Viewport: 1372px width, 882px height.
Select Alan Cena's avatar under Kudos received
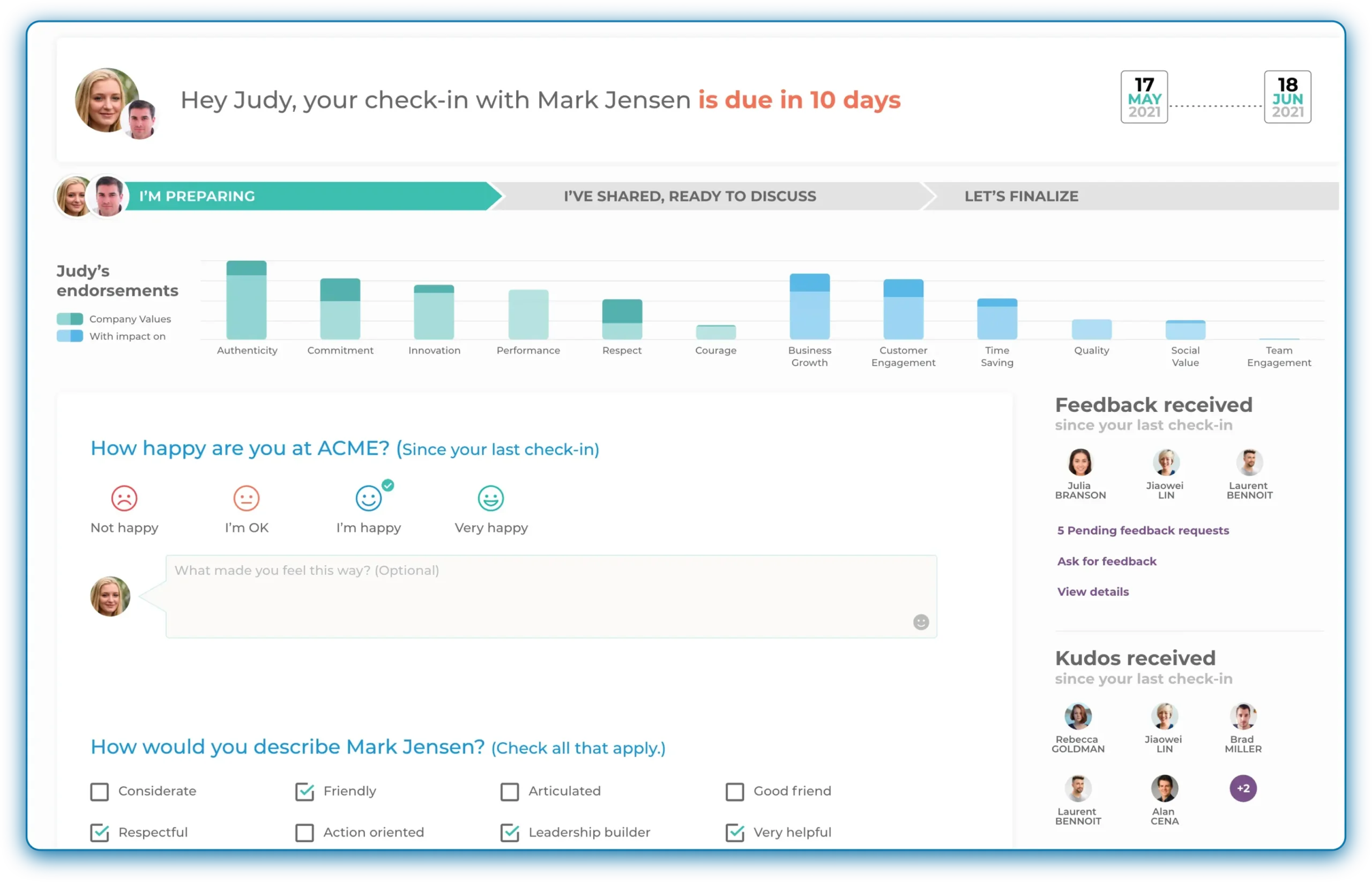pos(1165,789)
